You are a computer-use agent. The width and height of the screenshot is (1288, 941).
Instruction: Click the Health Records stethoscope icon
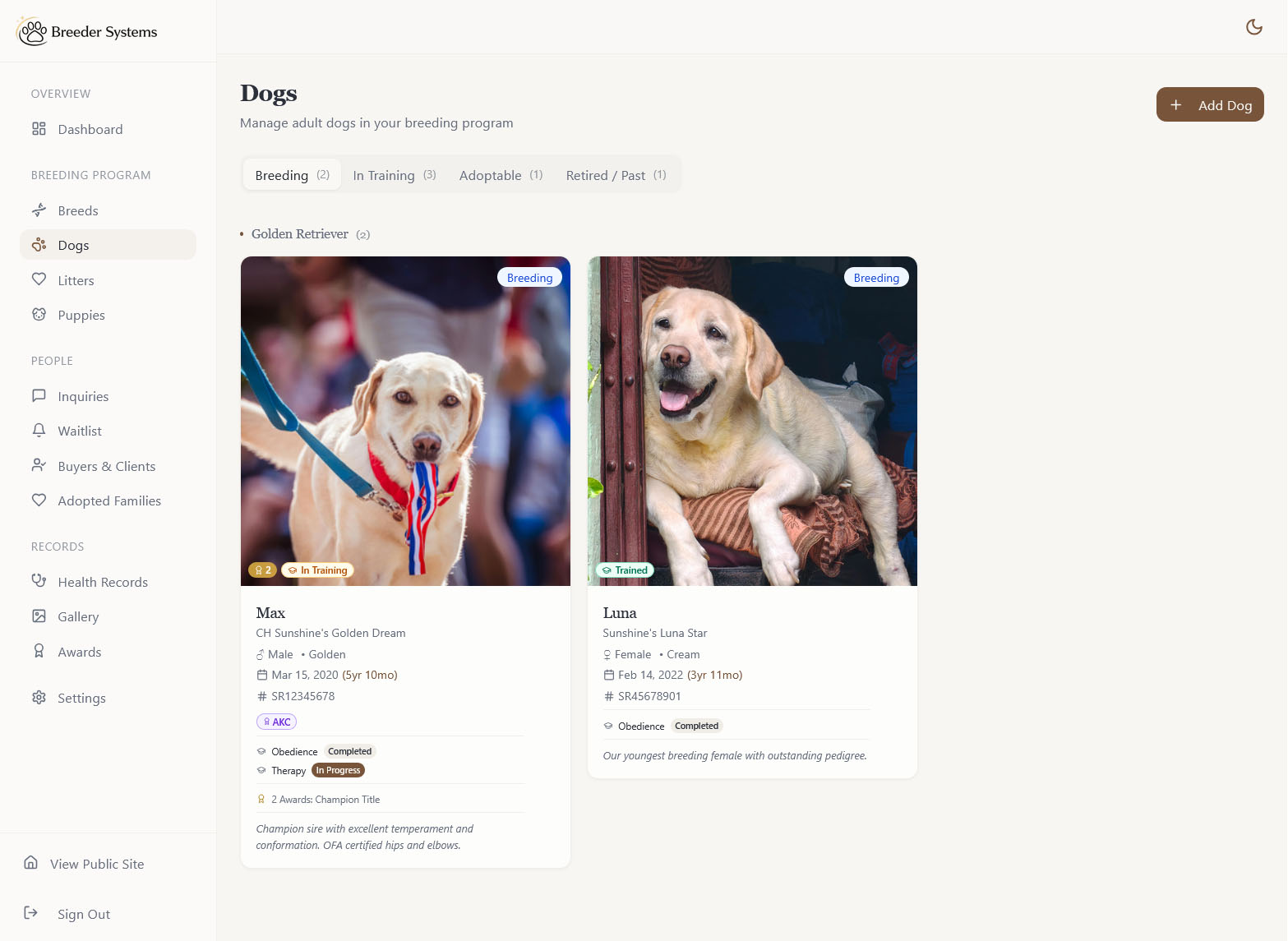tap(39, 581)
